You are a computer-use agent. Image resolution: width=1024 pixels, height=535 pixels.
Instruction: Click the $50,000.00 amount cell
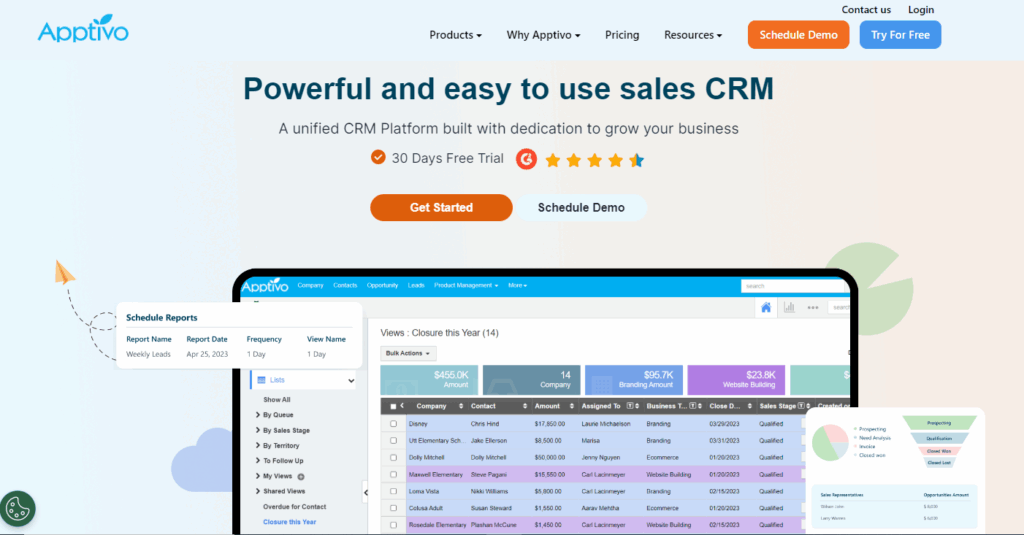(550, 458)
